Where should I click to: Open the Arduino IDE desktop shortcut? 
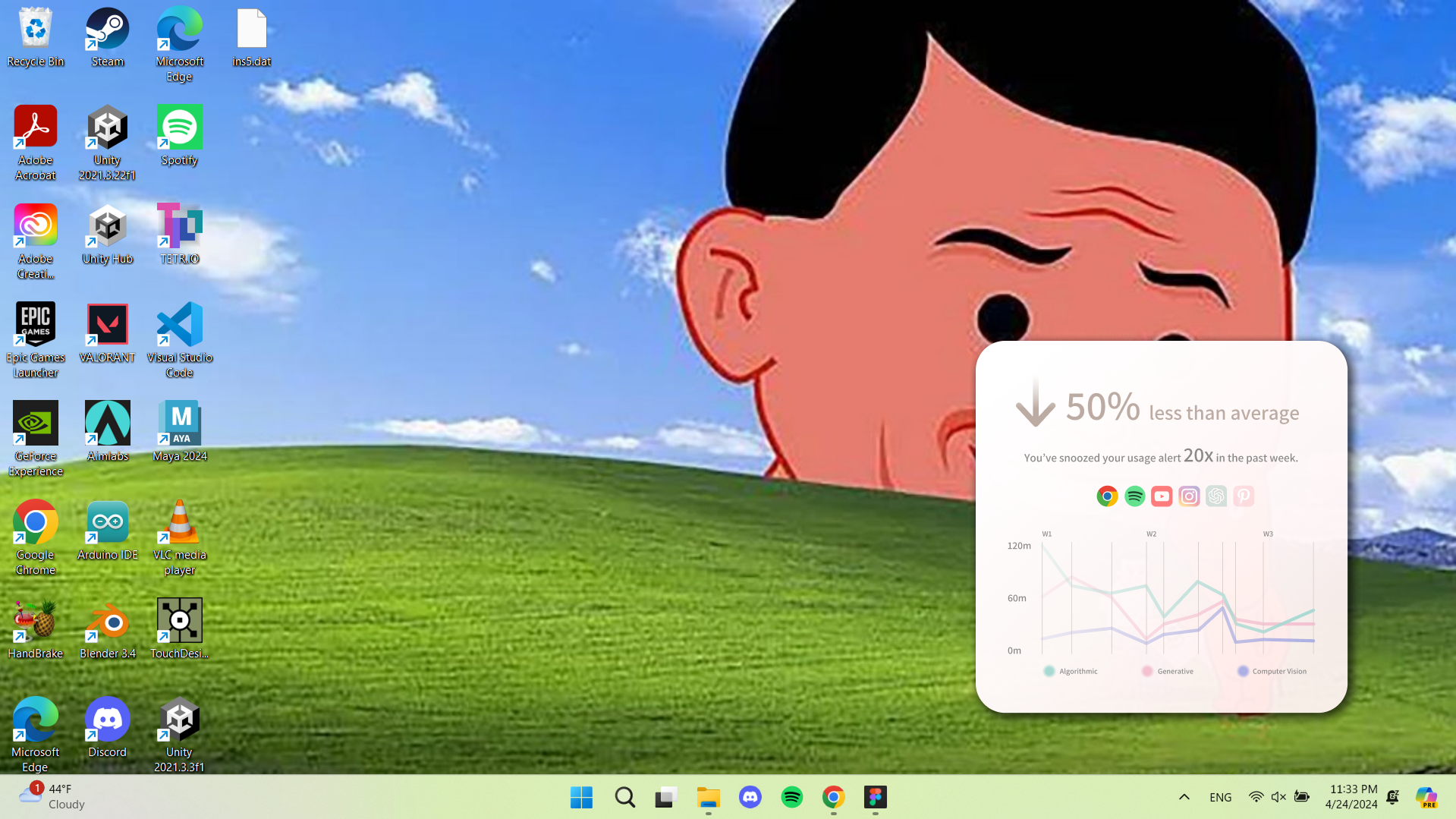point(107,530)
